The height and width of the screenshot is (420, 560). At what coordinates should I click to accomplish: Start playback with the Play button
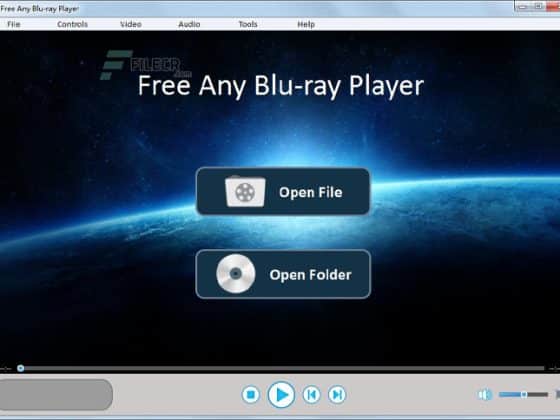[x=281, y=395]
